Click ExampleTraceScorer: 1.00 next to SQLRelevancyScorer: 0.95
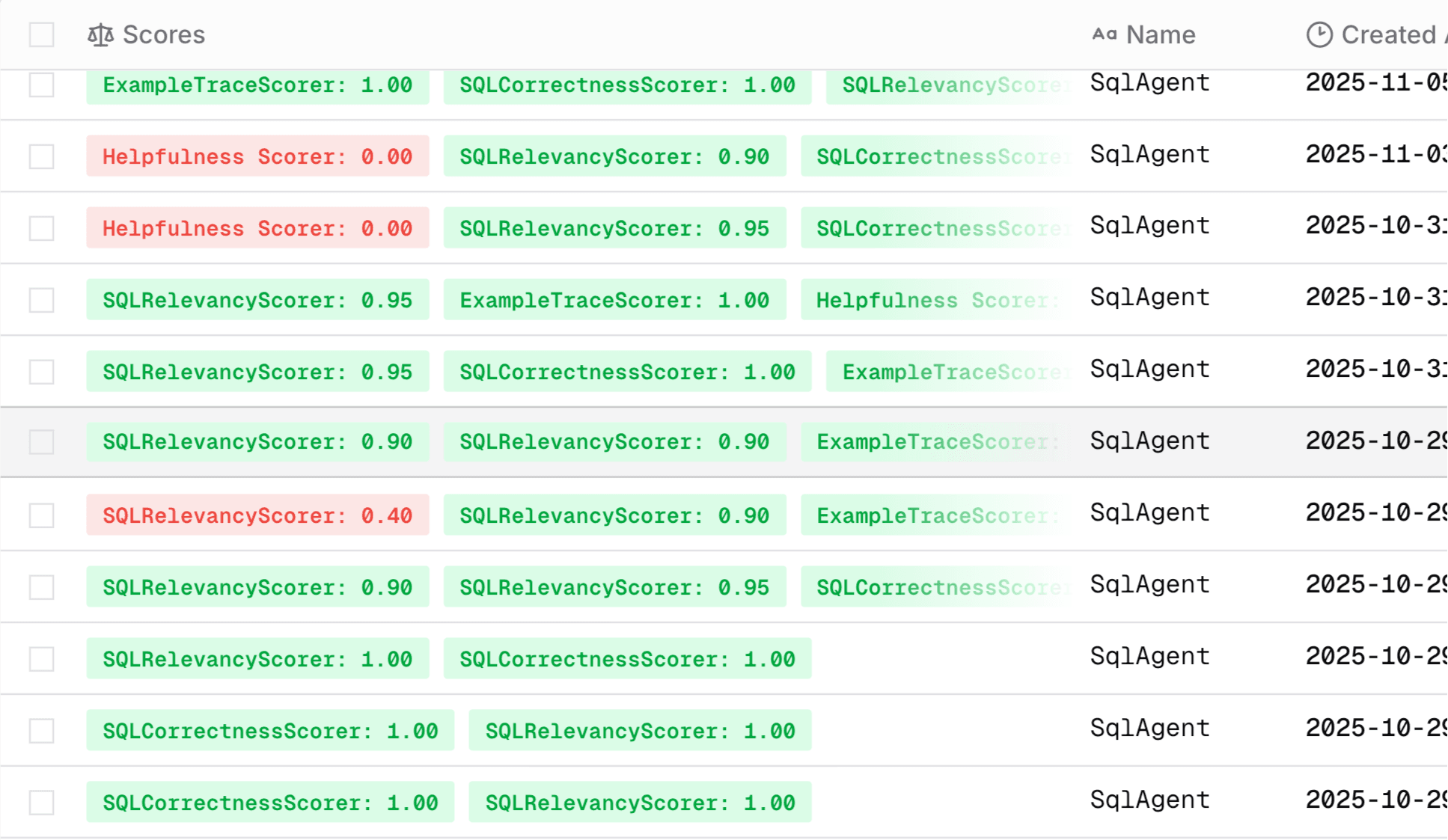The image size is (1448, 840). [614, 300]
